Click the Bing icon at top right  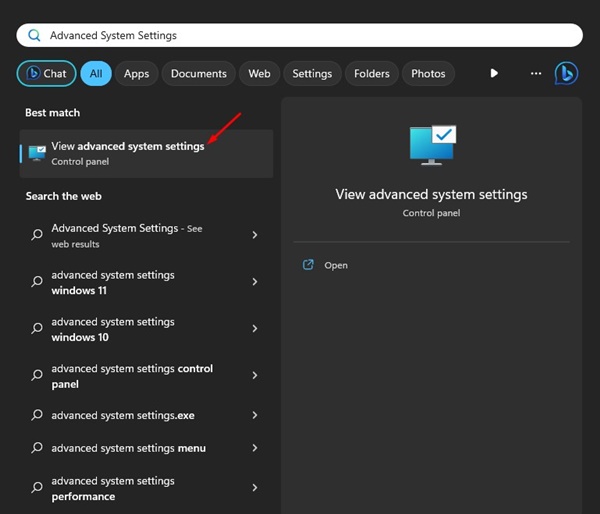[x=566, y=73]
